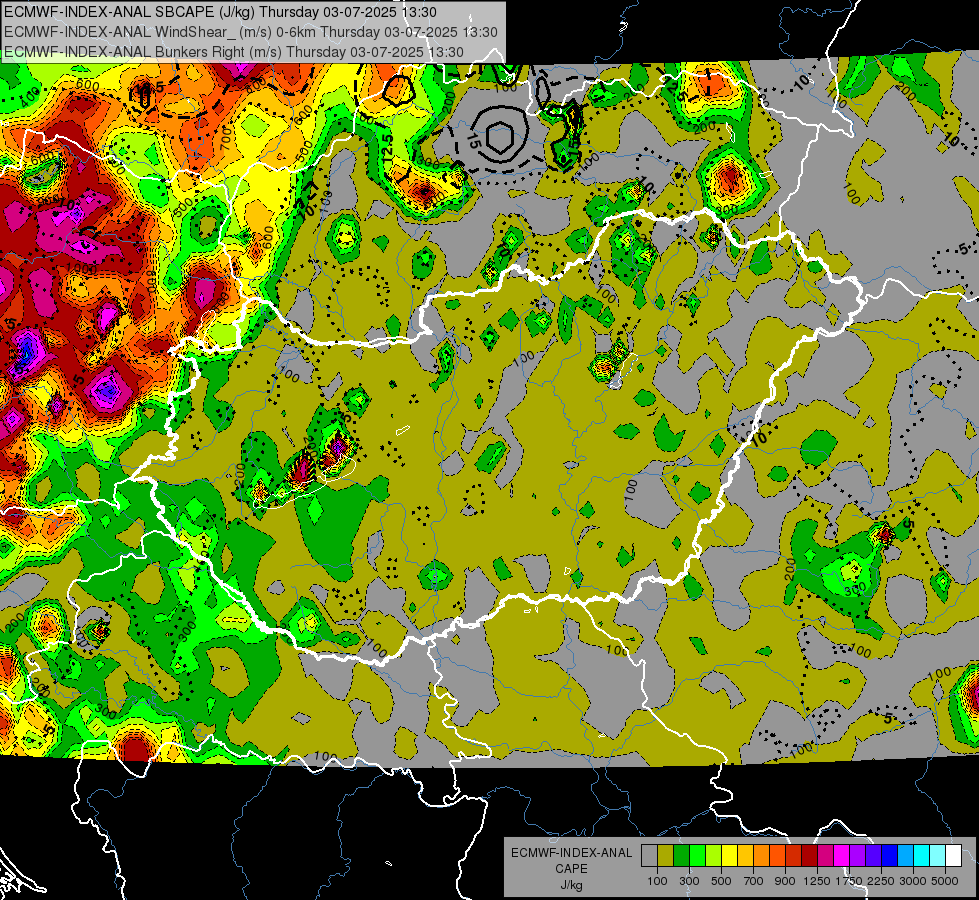
Task: Click the 300 value under legend bar
Action: pos(689,881)
